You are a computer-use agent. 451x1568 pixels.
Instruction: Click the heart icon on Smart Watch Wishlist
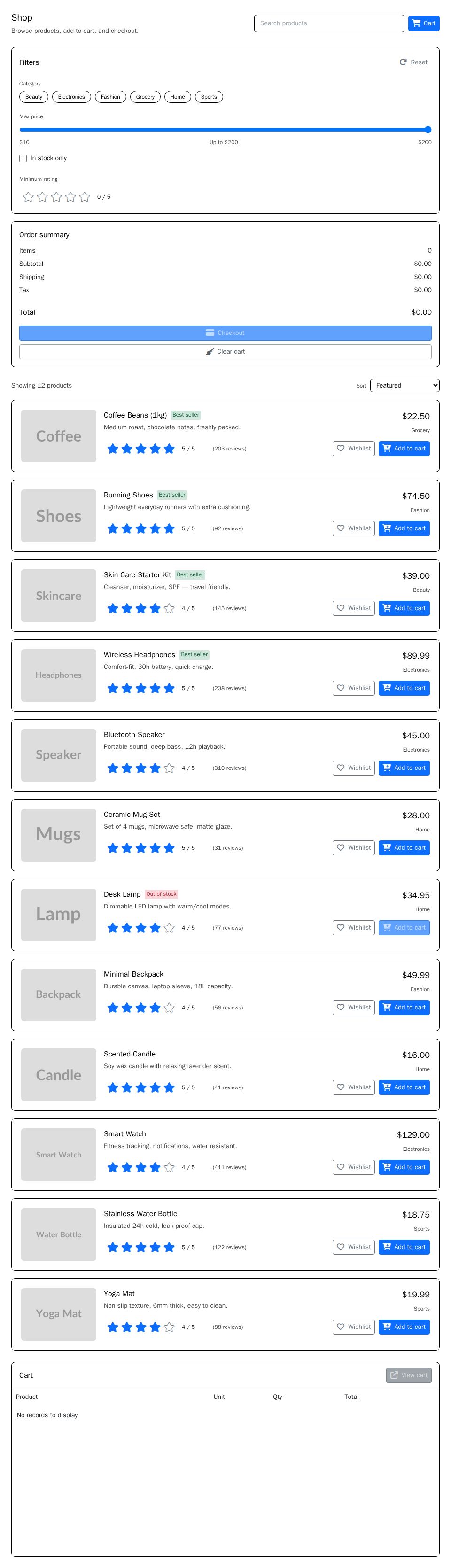(341, 1167)
